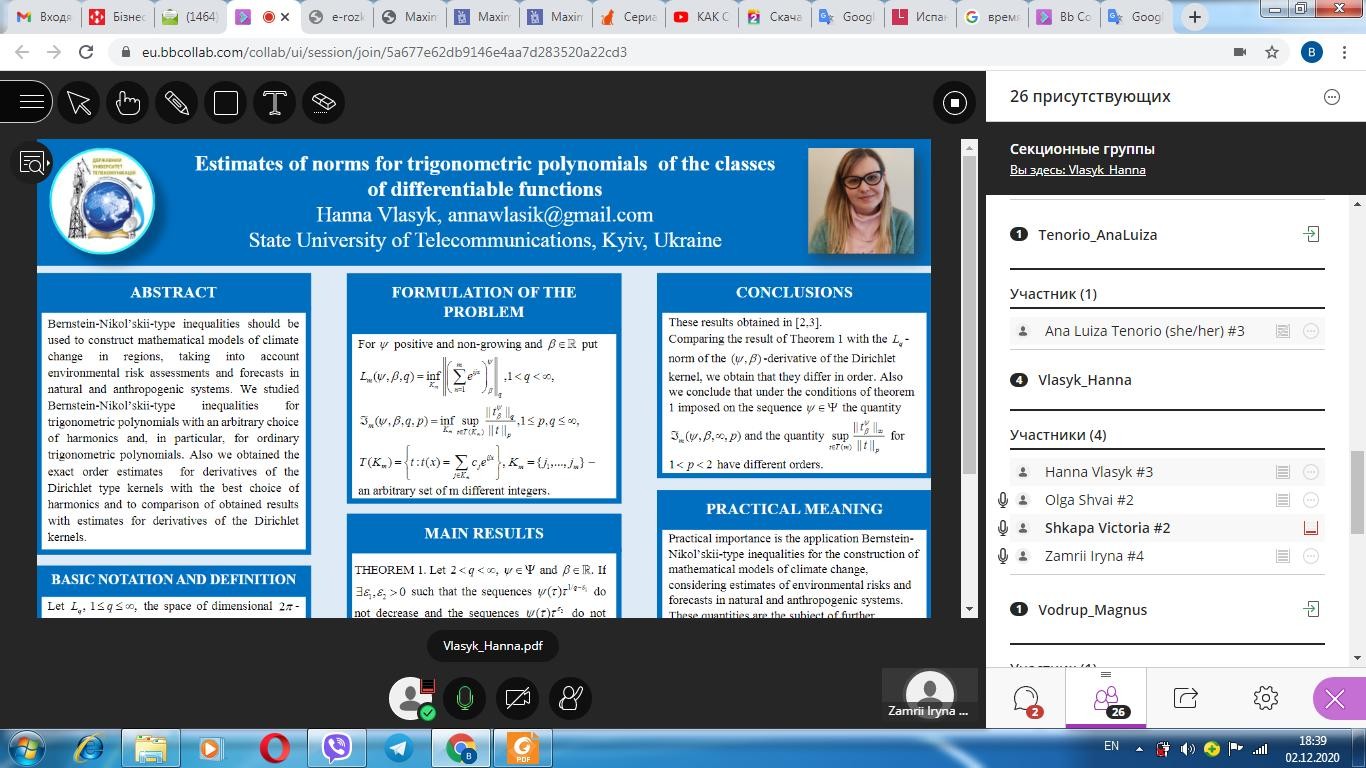
Task: Bookmark this page with the star
Action: coord(1272,52)
